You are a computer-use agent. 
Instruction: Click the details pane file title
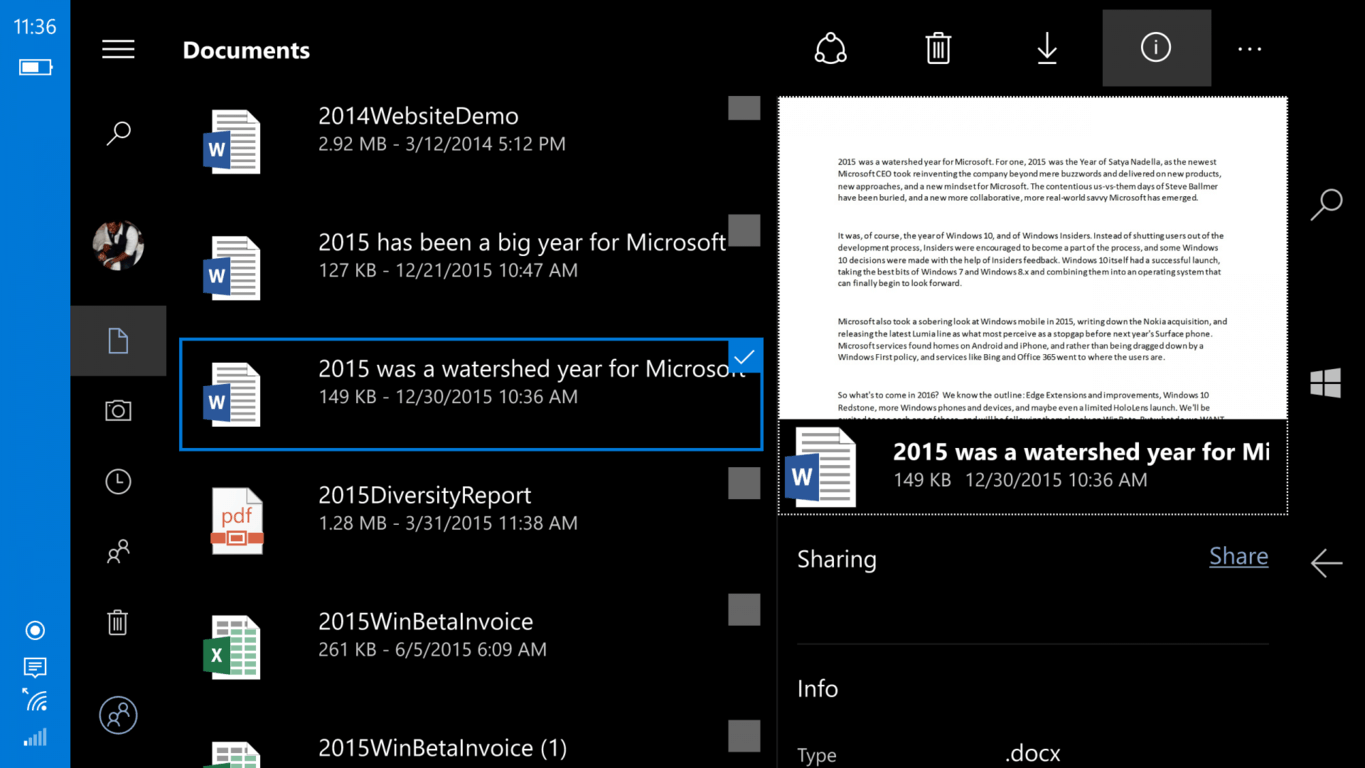click(x=1081, y=452)
